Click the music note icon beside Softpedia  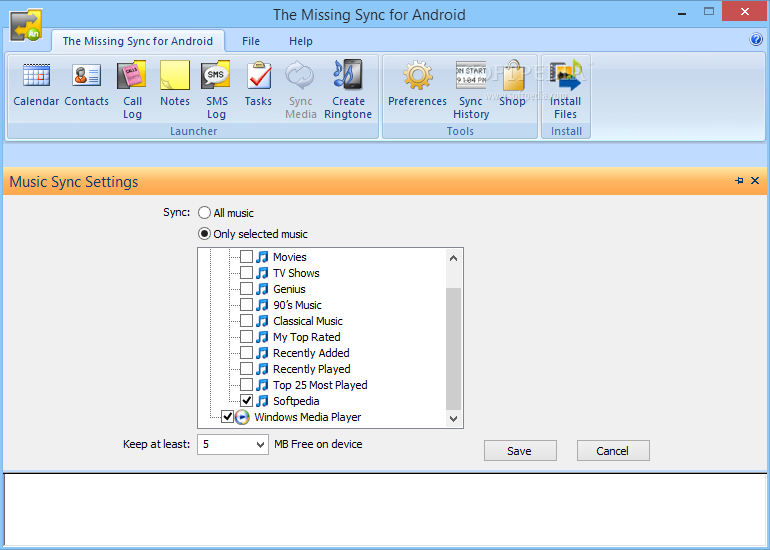pos(263,401)
